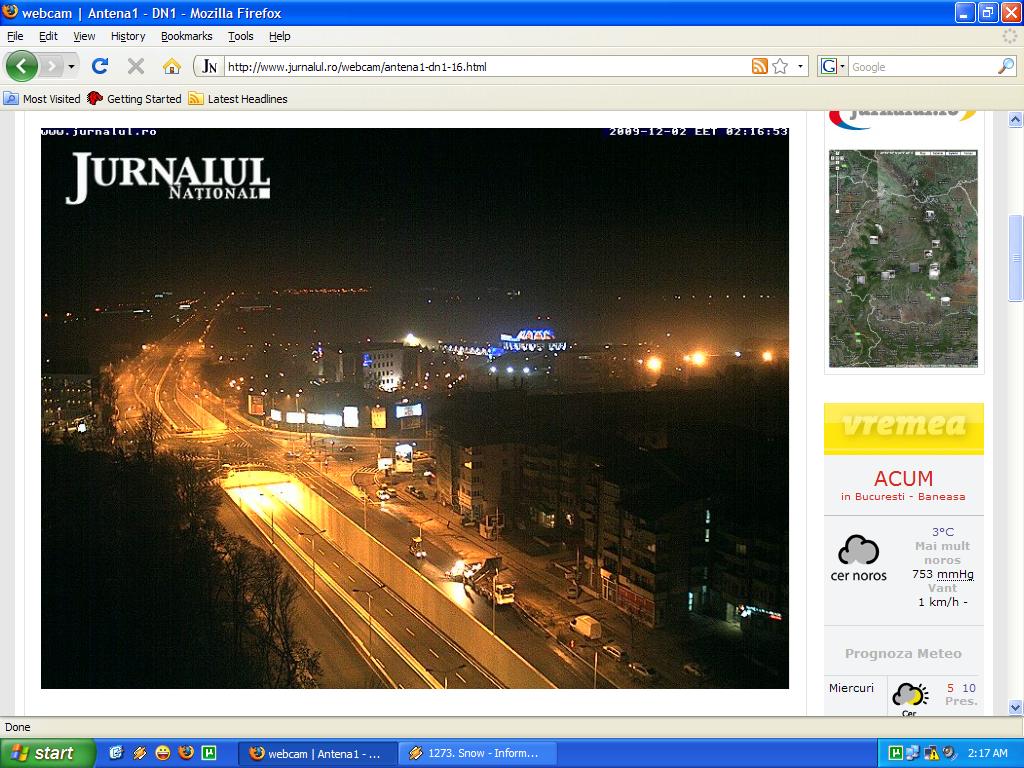Click the Miercuri forecast weather icon
Viewport: 1024px width, 768px height.
coord(910,695)
